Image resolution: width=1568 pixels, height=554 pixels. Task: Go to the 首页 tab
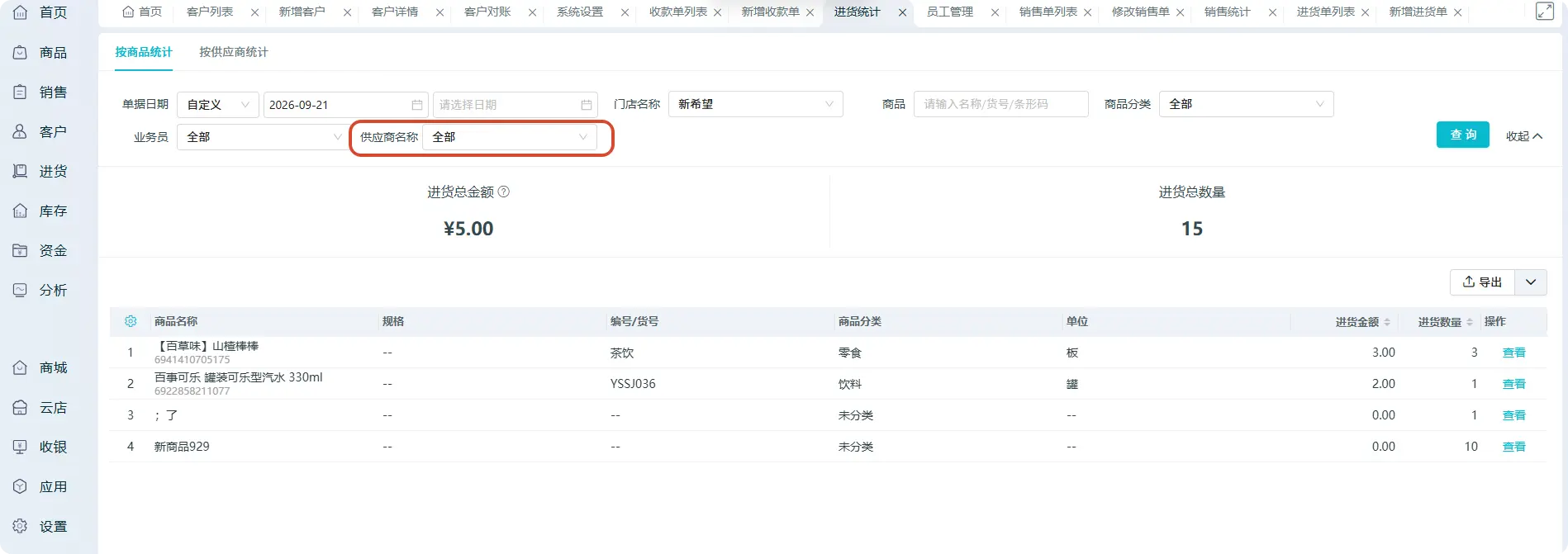(142, 12)
